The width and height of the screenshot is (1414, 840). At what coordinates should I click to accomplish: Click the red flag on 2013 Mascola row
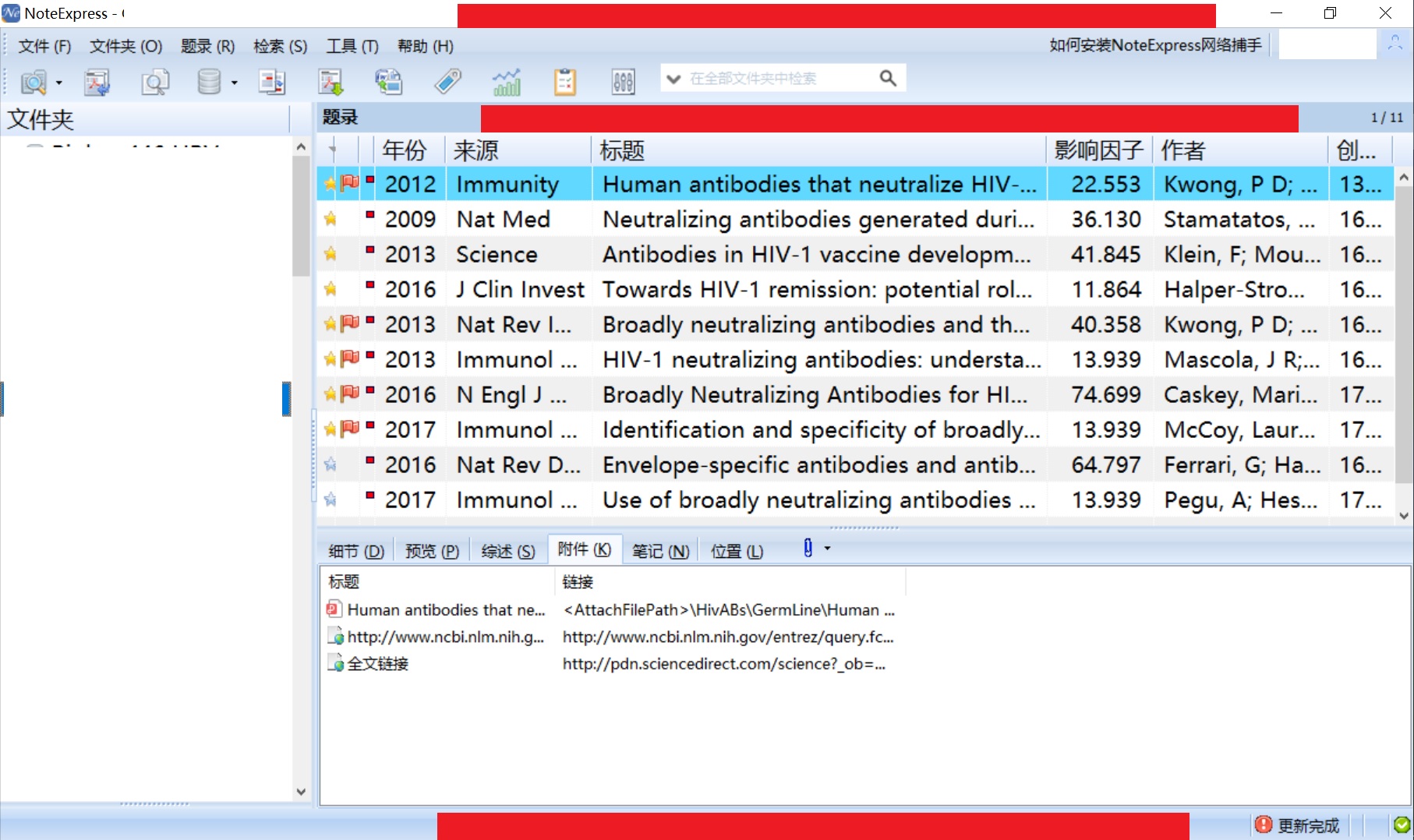pyautogui.click(x=351, y=358)
